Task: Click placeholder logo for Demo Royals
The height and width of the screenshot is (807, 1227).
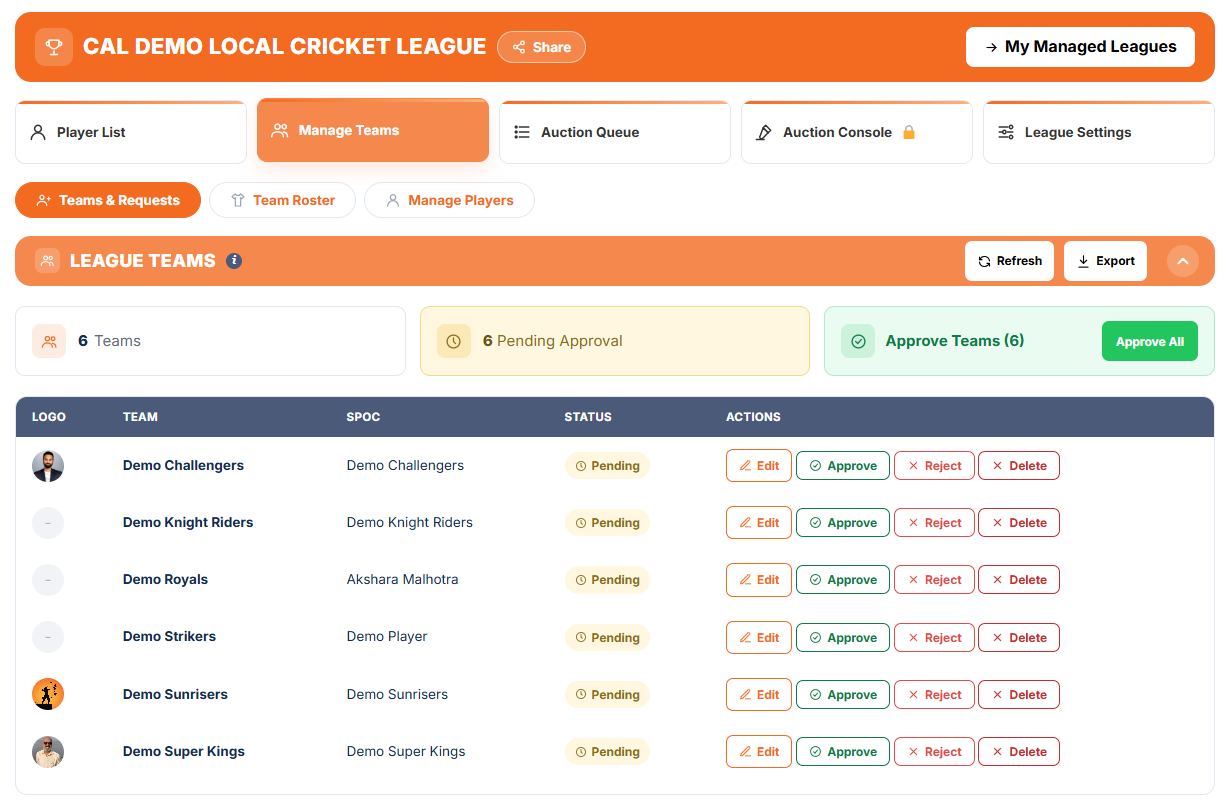Action: tap(48, 580)
